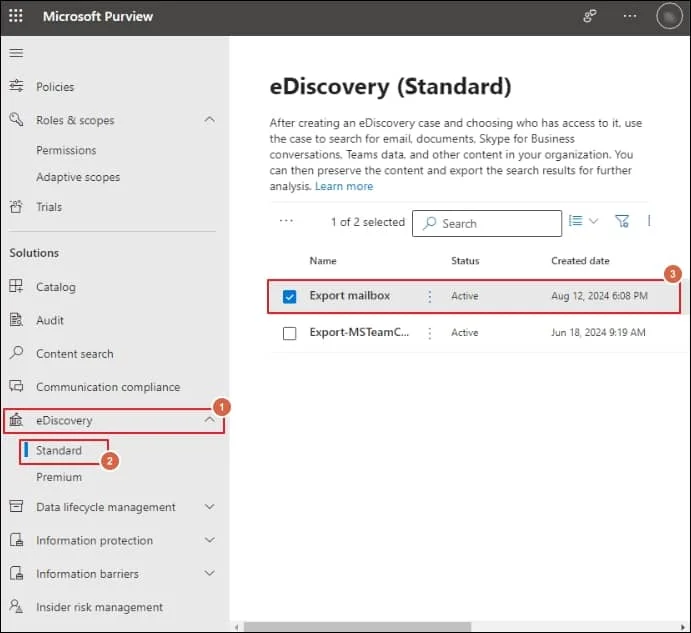Open the Learn more link

[344, 186]
